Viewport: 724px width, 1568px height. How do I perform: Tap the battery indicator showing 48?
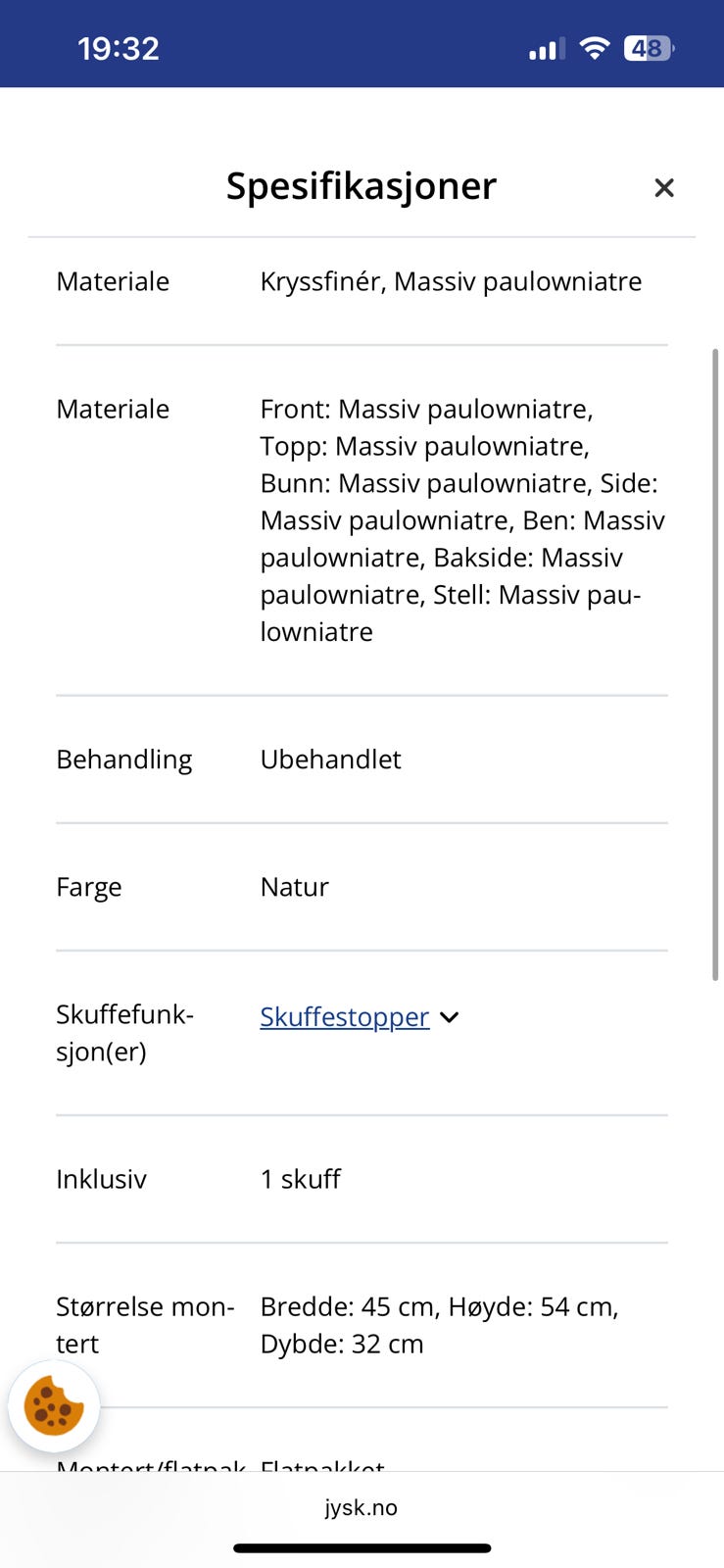650,46
